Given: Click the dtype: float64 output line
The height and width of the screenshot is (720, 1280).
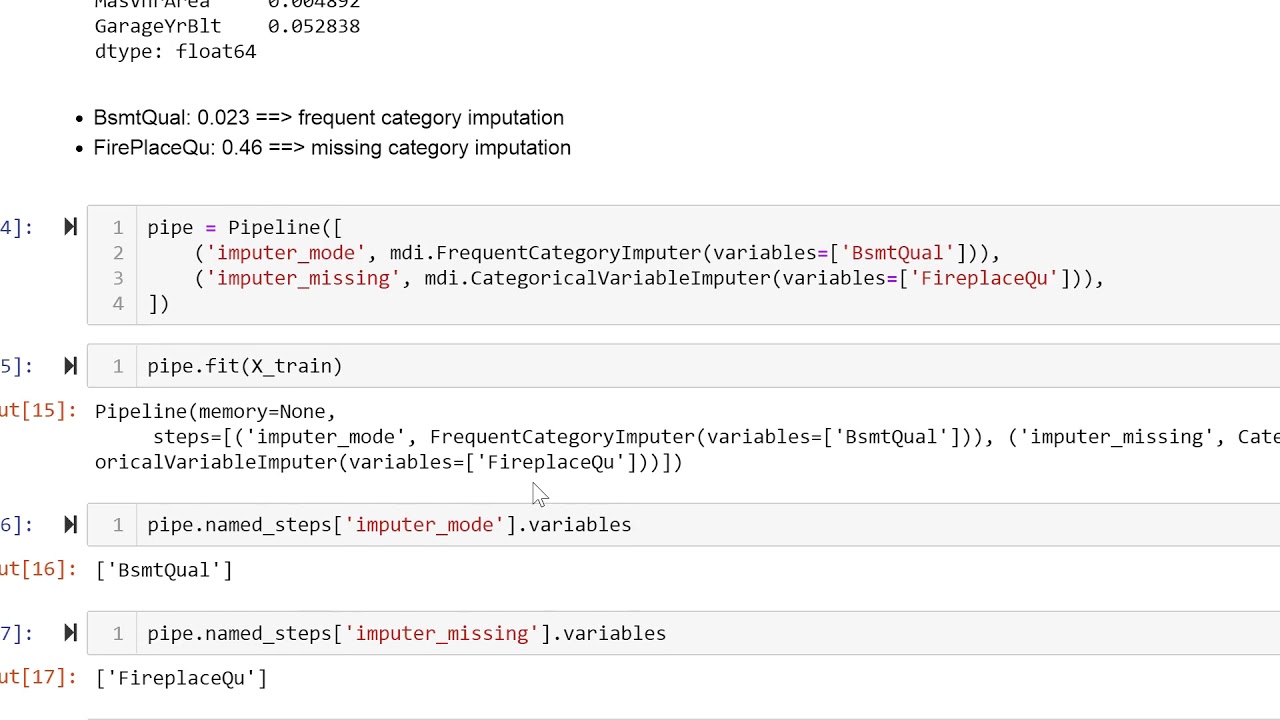Looking at the screenshot, I should 175,52.
